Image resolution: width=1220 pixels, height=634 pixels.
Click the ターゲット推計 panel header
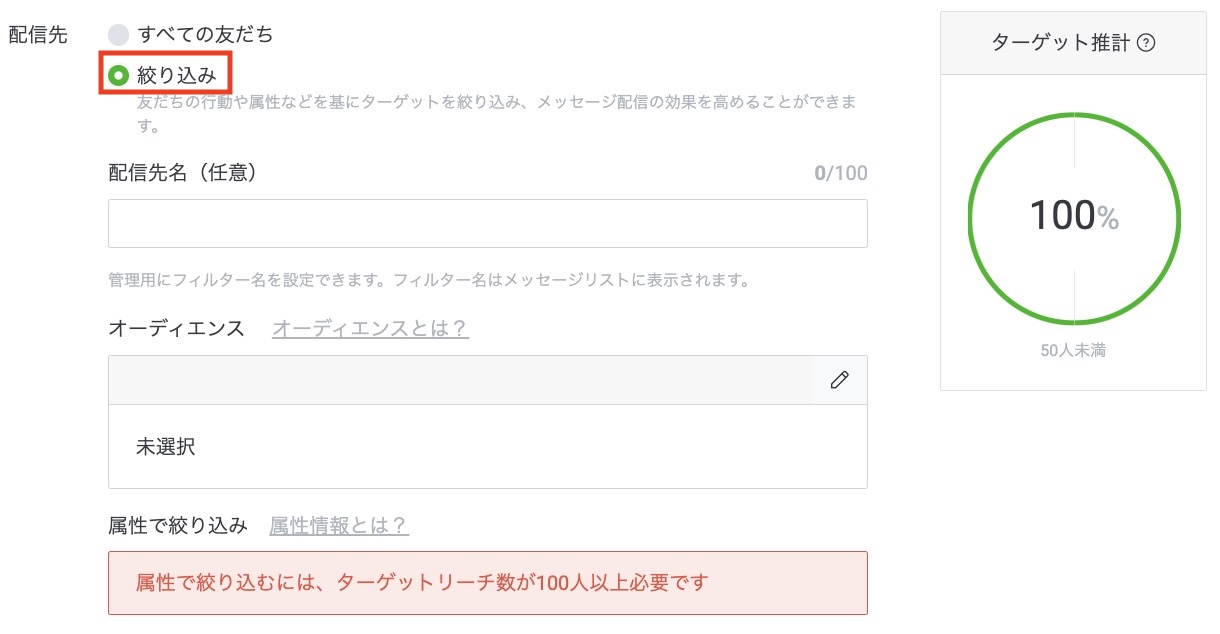1063,43
